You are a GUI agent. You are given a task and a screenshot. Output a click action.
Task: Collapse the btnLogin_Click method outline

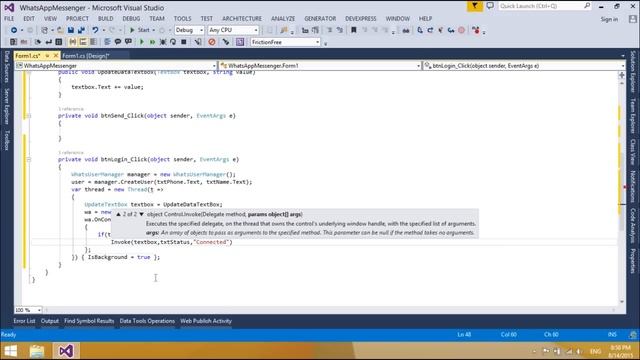[x=29, y=160]
